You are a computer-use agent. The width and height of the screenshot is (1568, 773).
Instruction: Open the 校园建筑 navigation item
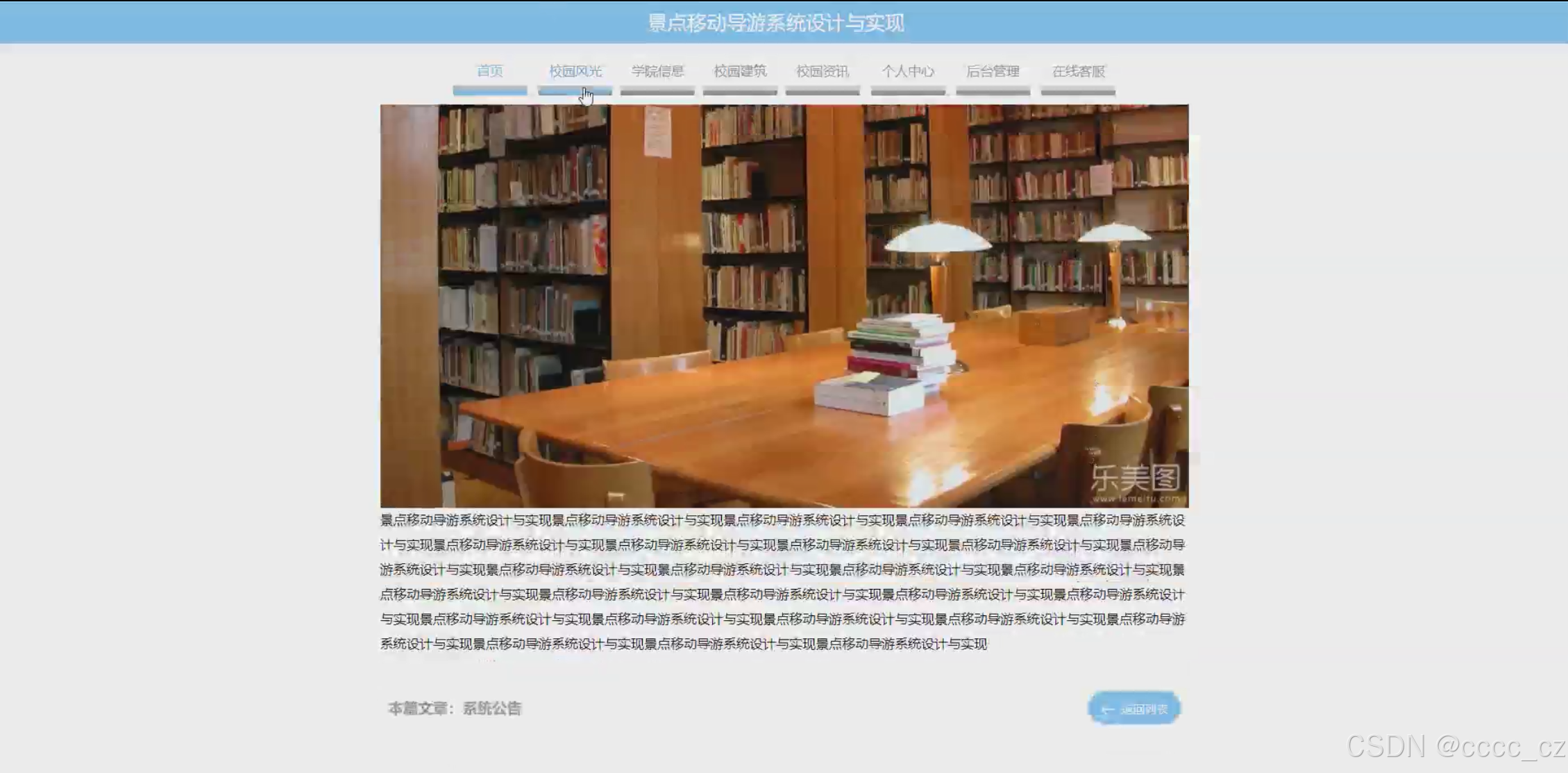[x=740, y=71]
